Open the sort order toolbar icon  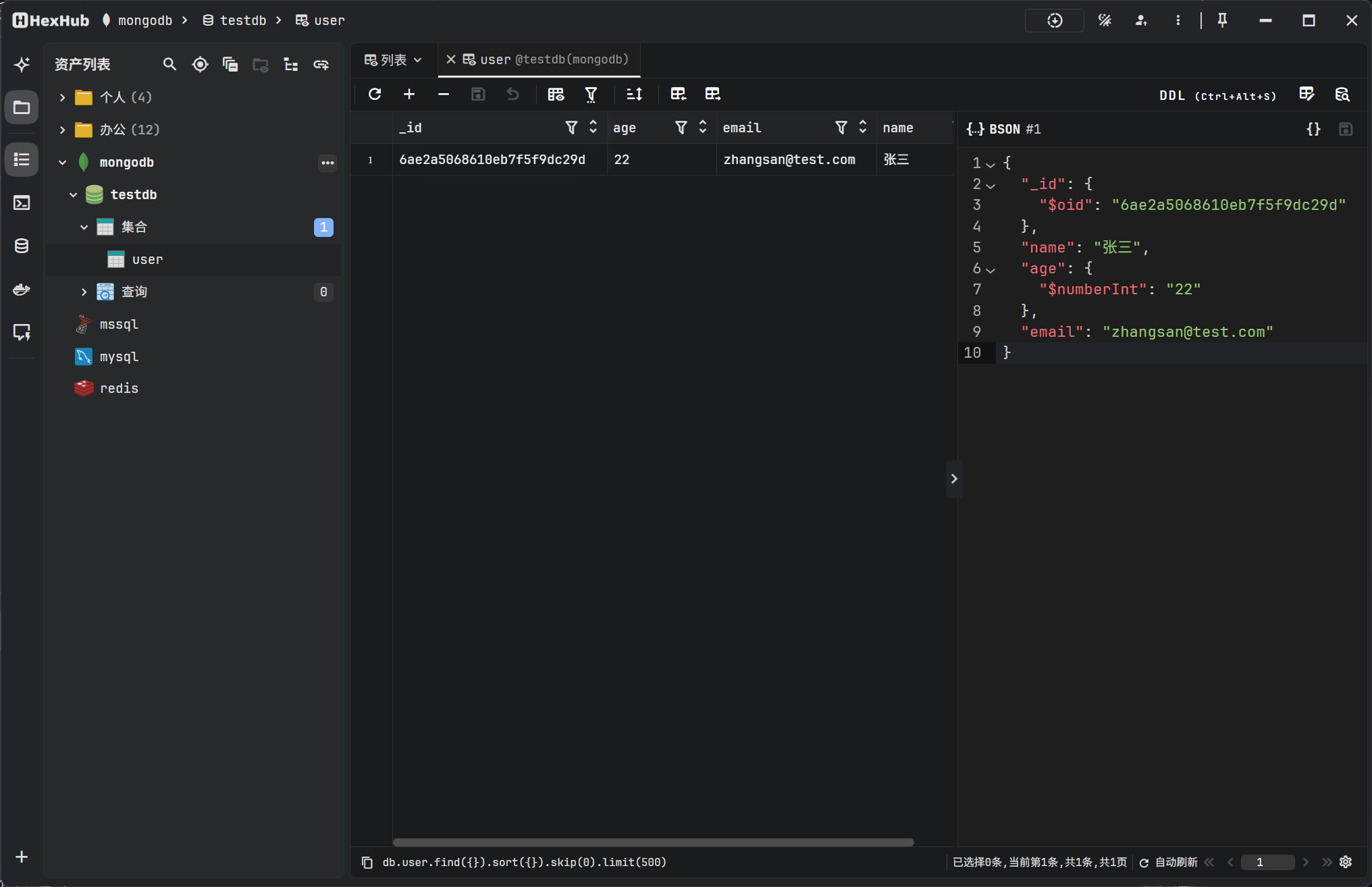pos(634,94)
